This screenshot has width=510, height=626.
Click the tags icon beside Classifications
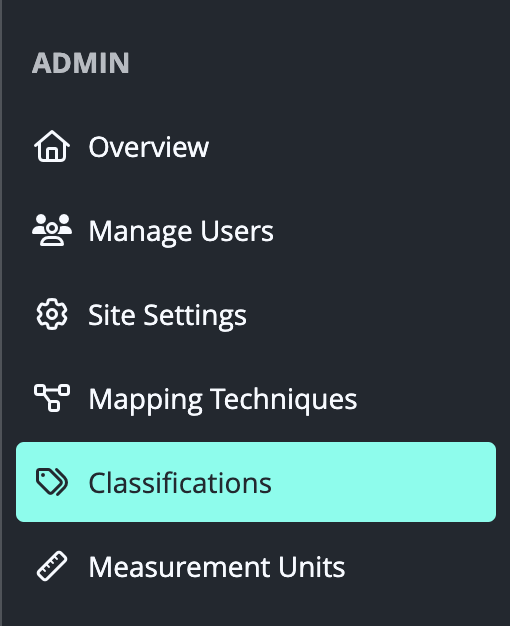52,482
